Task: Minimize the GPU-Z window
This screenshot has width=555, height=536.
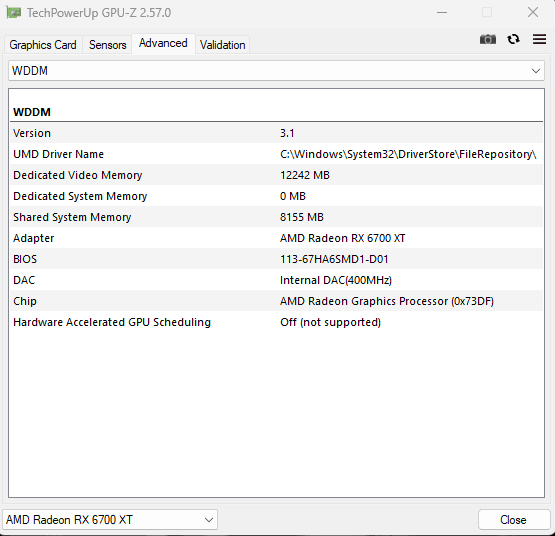Action: pos(442,13)
